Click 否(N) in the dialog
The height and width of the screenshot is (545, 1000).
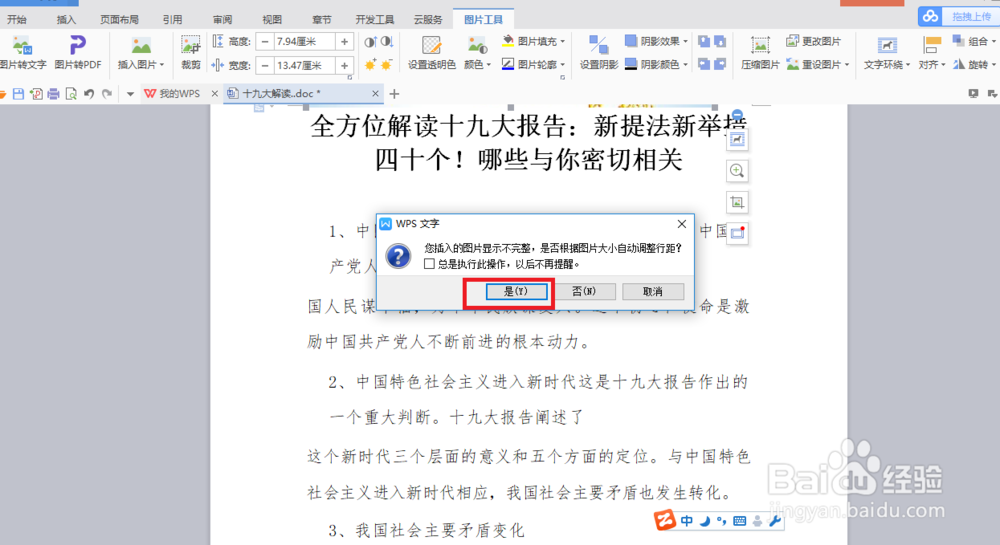point(584,291)
